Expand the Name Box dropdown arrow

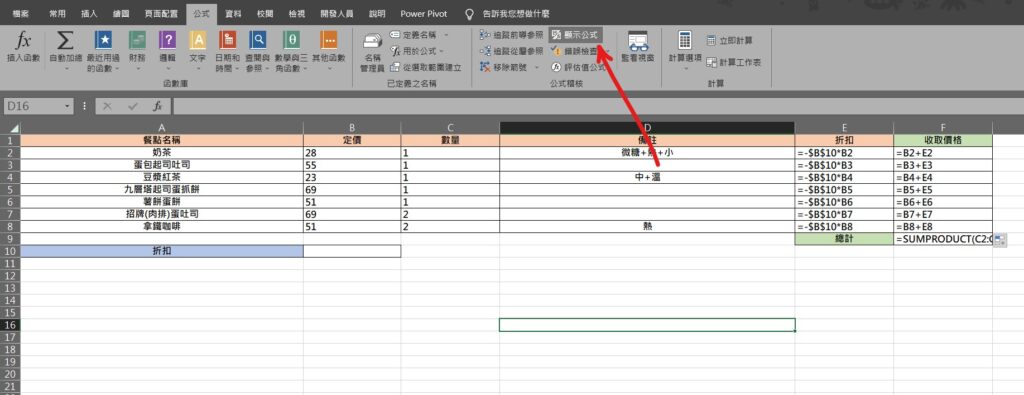(68, 106)
